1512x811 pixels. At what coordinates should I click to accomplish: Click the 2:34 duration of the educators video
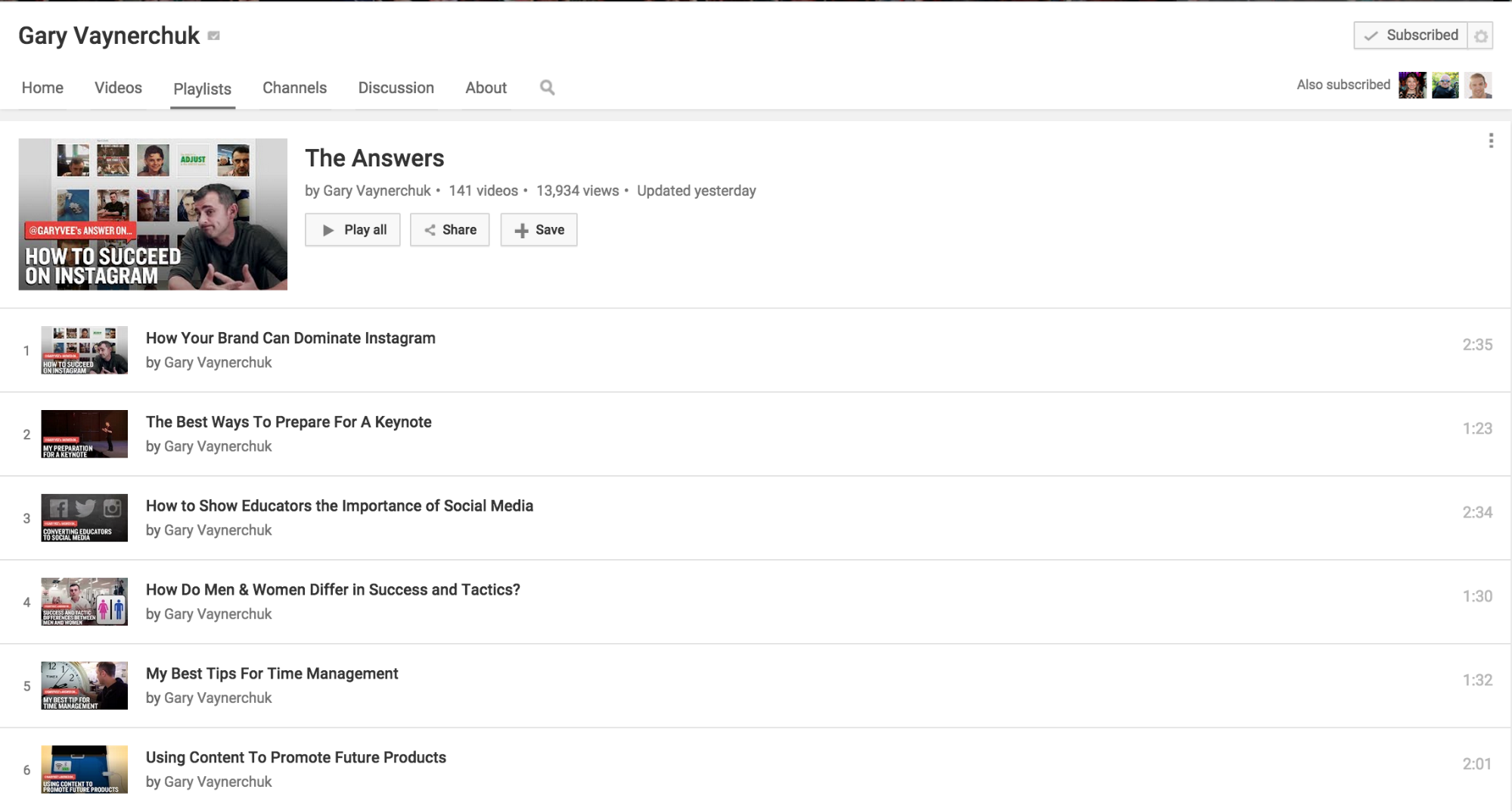1477,513
